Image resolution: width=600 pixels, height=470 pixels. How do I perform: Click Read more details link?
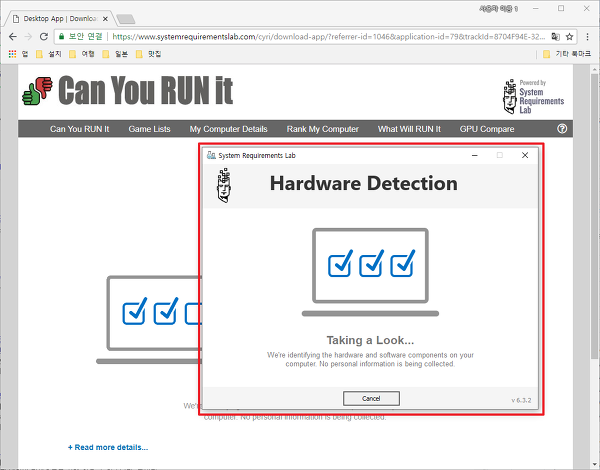108,447
